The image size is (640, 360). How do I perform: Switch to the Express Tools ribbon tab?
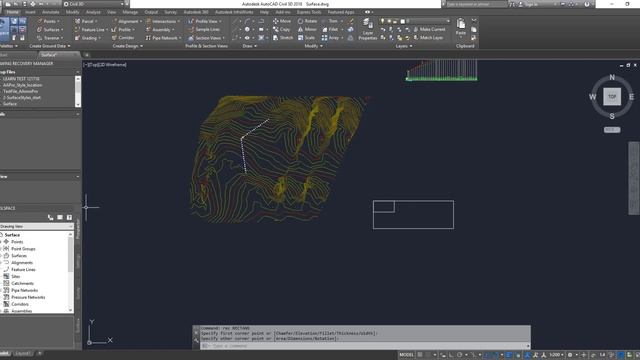(x=309, y=12)
